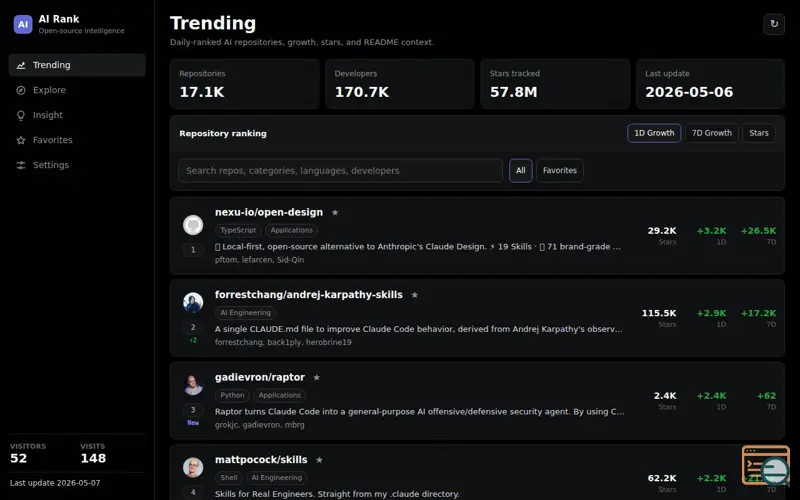Click +26.5K 7D growth value
800x500 pixels.
click(x=759, y=231)
